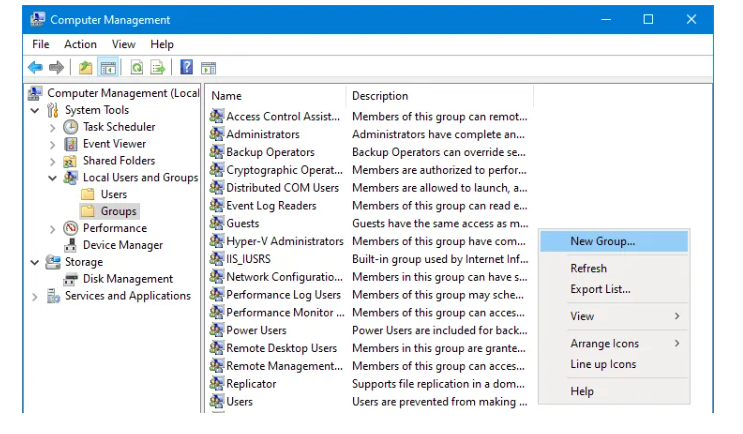
Task: Select the Remote Management... row
Action: tap(369, 366)
